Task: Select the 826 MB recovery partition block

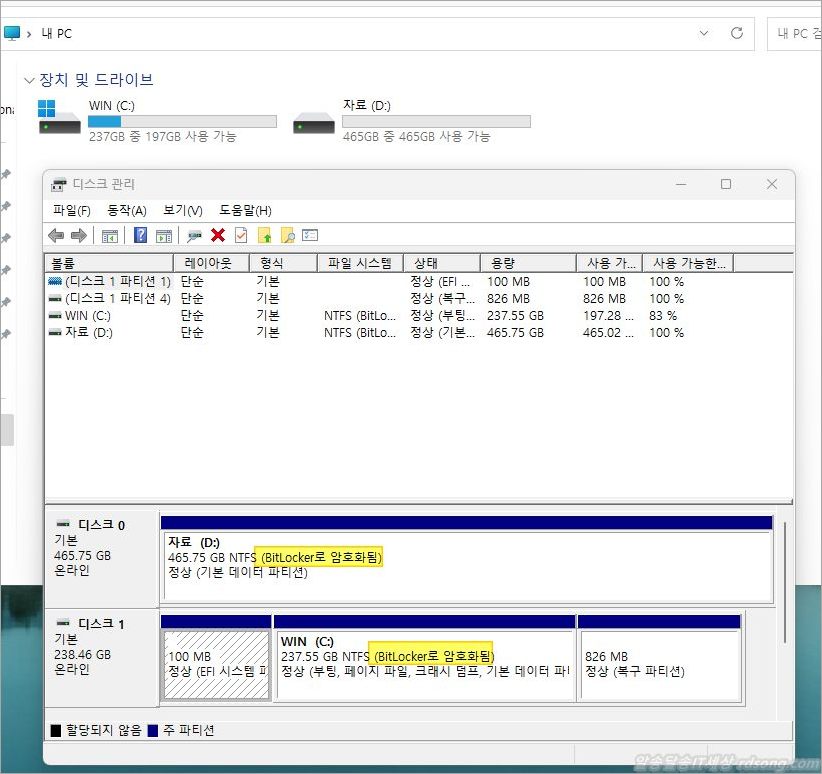Action: (x=659, y=664)
